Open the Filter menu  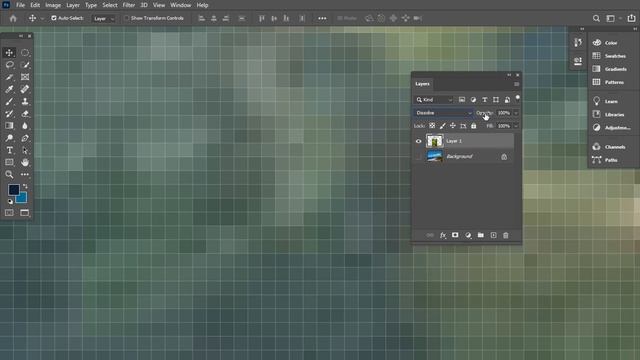click(129, 5)
